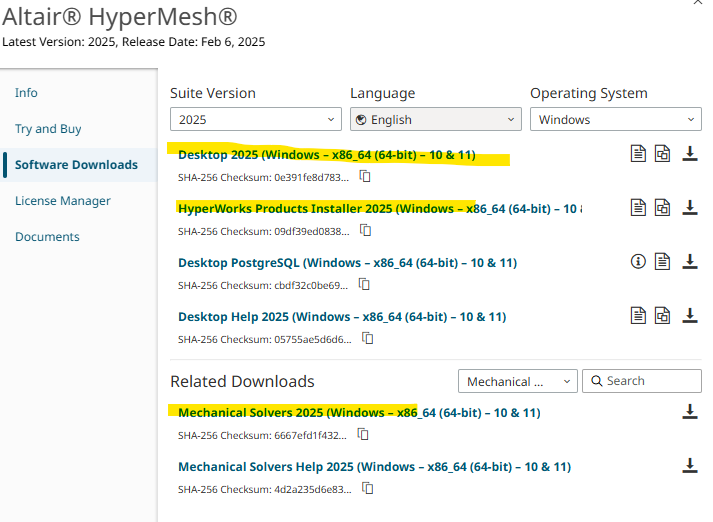Copy Mechanical Solvers Help 2025 checksum
This screenshot has width=713, height=522.
(x=367, y=488)
